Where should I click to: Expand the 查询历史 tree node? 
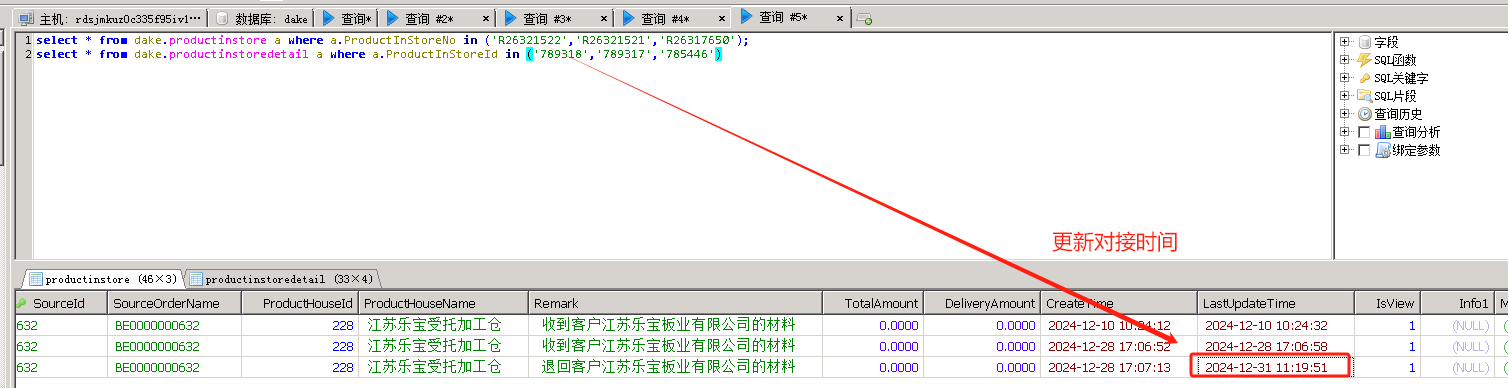pyautogui.click(x=1345, y=114)
